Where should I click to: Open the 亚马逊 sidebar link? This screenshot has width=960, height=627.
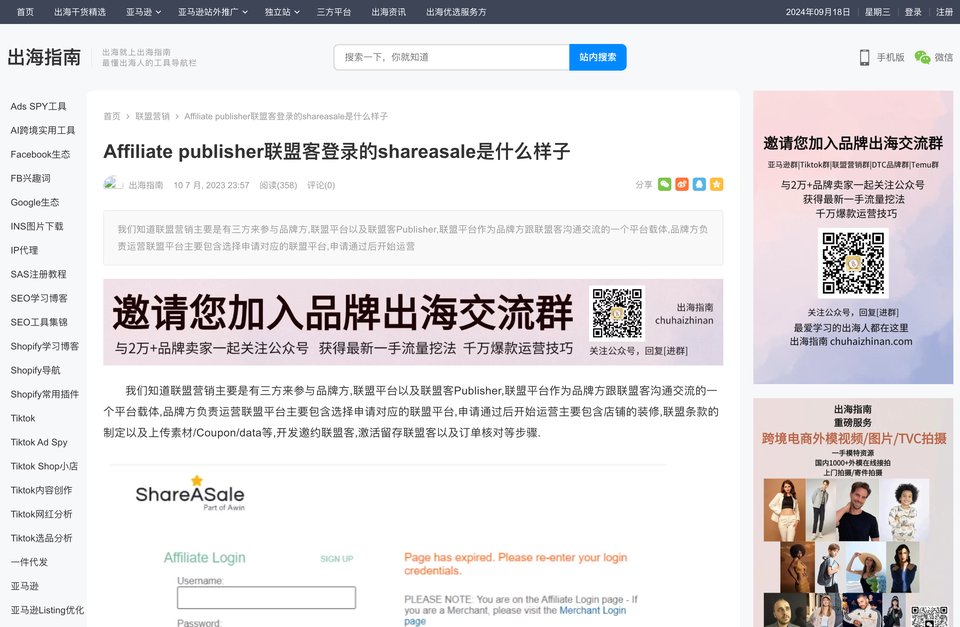point(24,586)
